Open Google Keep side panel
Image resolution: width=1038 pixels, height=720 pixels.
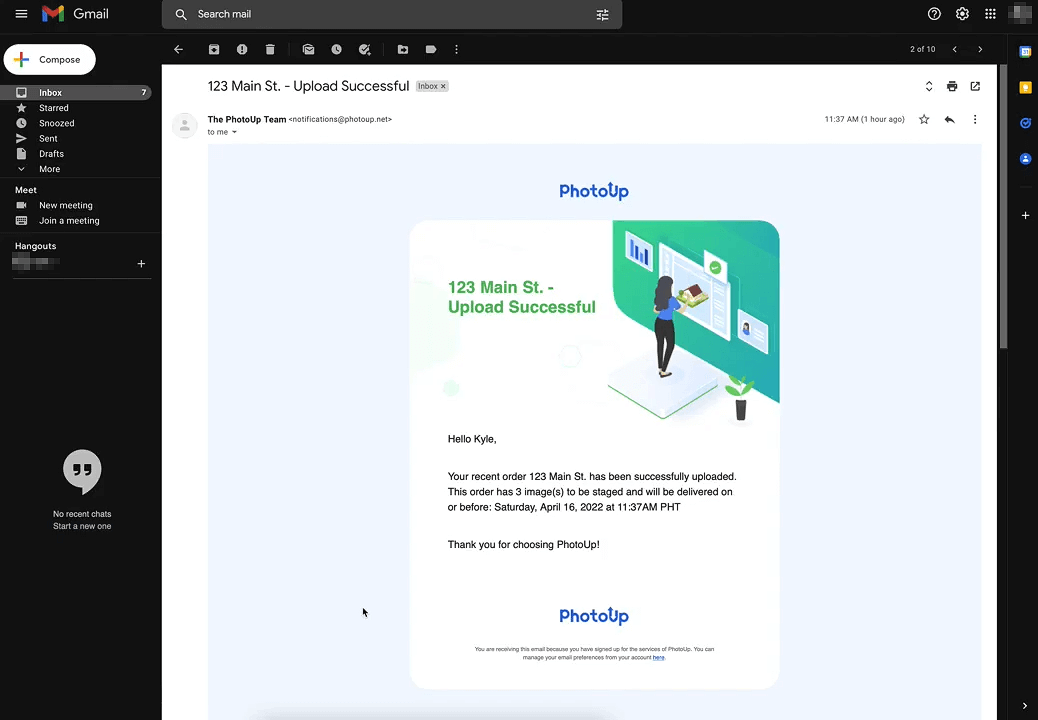pyautogui.click(x=1025, y=87)
